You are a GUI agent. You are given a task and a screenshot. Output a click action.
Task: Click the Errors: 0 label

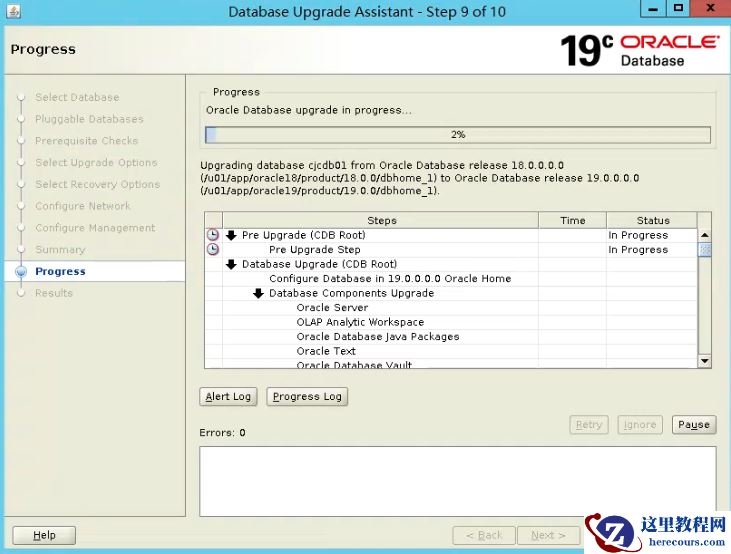click(x=222, y=433)
